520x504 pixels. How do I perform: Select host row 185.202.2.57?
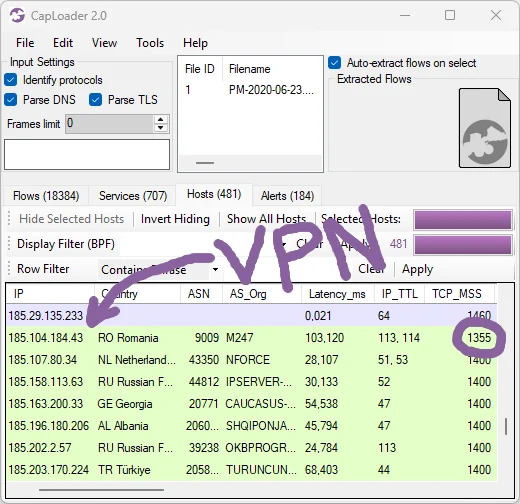[251, 448]
